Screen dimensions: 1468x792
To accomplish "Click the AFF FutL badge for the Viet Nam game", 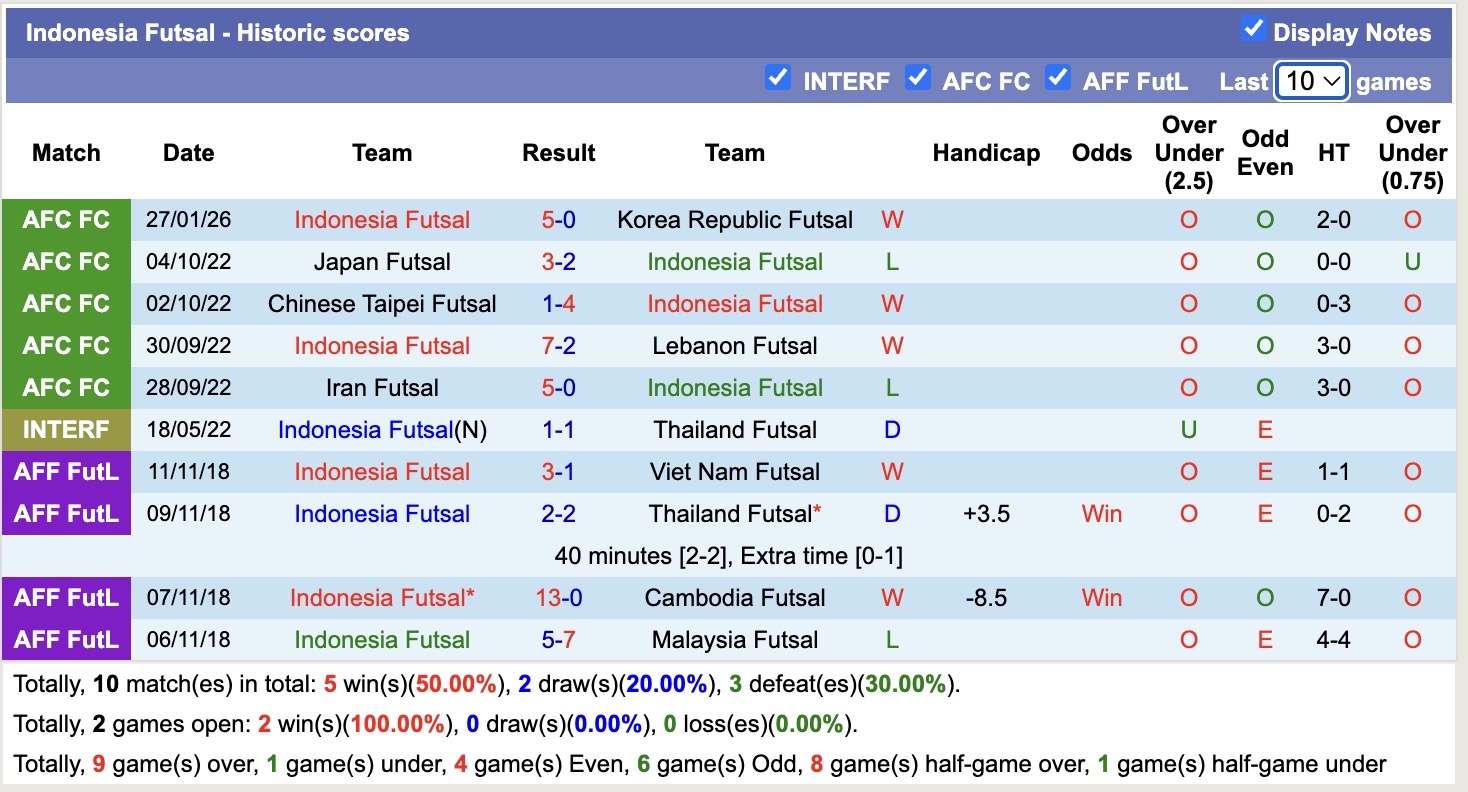I will (x=66, y=471).
